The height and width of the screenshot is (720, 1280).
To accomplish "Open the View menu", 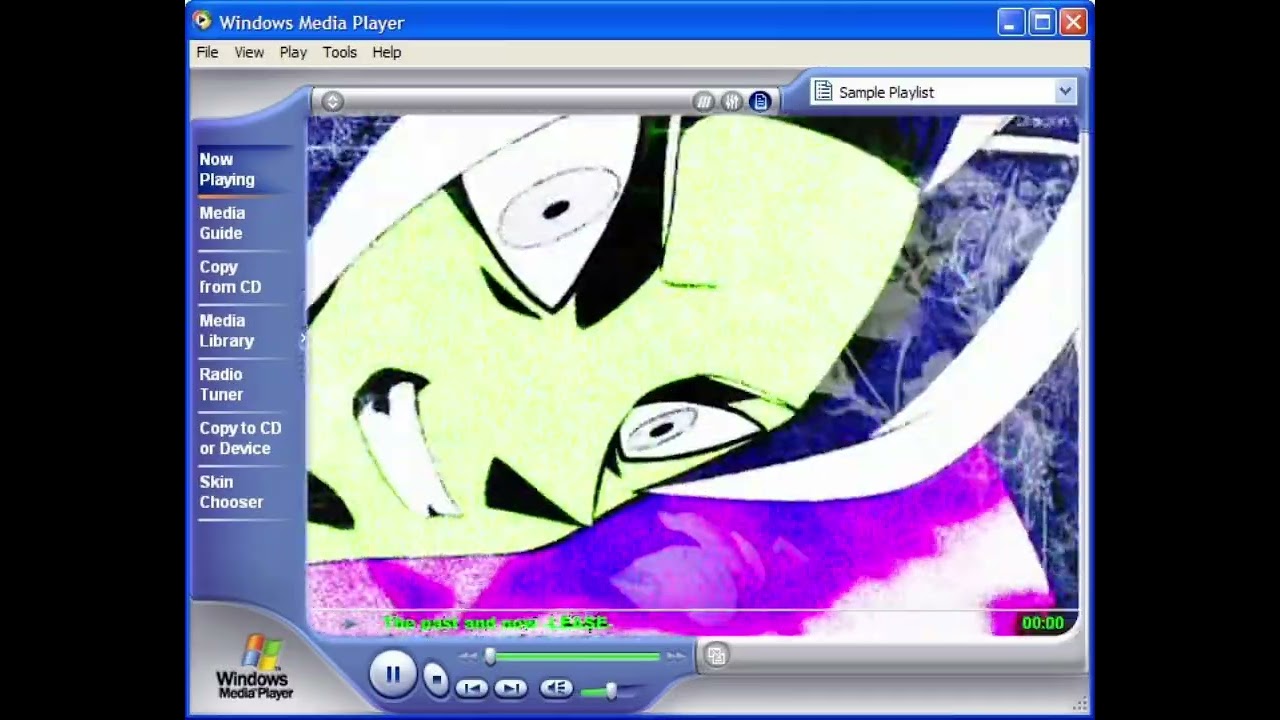I will pos(249,52).
